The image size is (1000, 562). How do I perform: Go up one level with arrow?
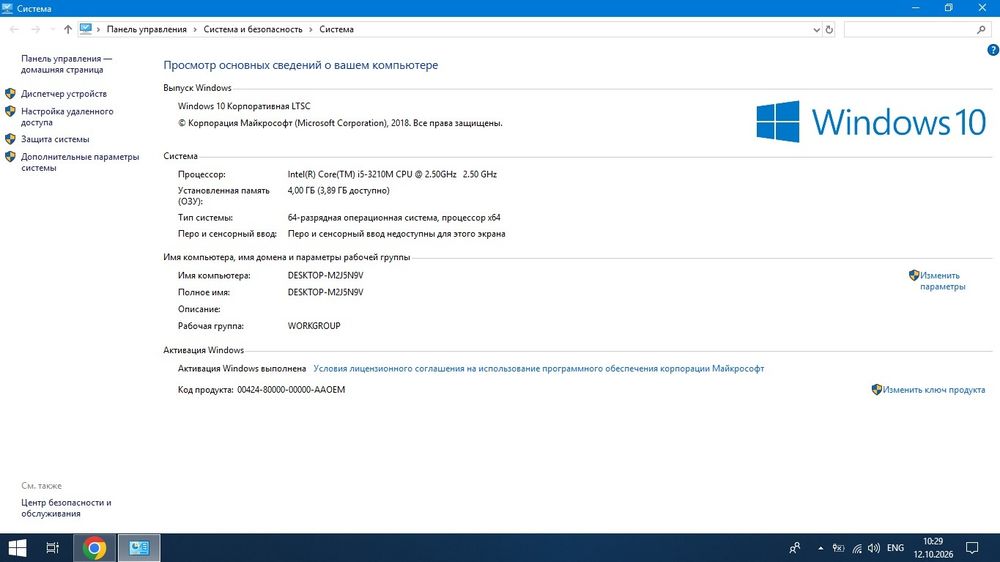pyautogui.click(x=68, y=29)
